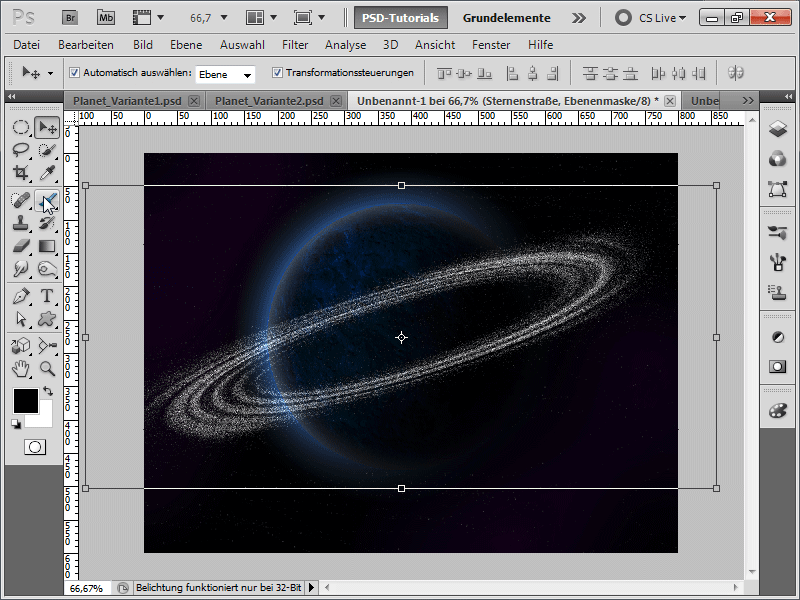
Task: Select the Brush tool
Action: [x=47, y=200]
